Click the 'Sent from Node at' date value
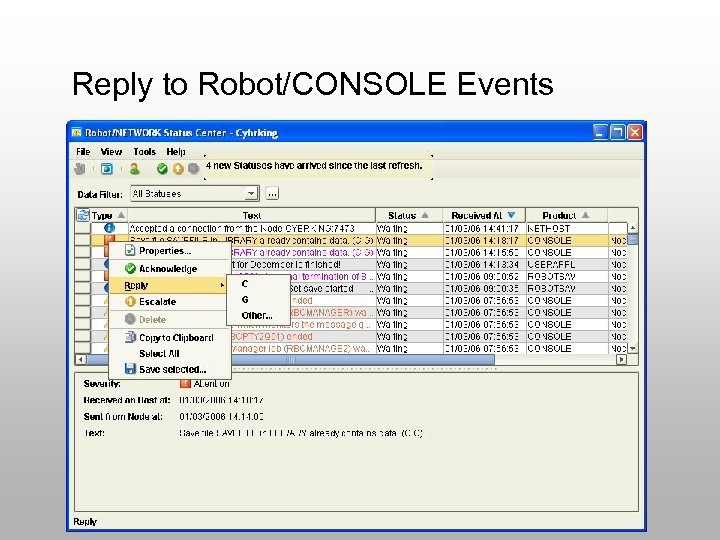 (x=221, y=416)
